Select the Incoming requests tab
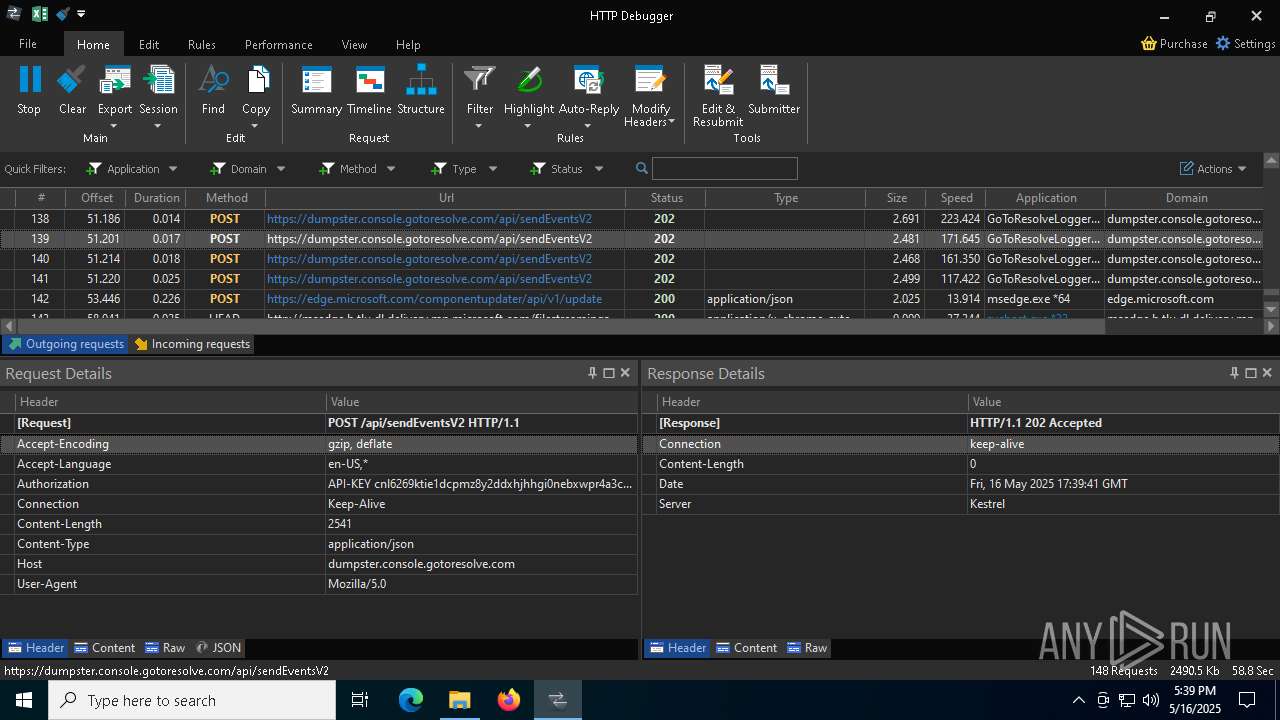Image resolution: width=1280 pixels, height=720 pixels. [192, 344]
